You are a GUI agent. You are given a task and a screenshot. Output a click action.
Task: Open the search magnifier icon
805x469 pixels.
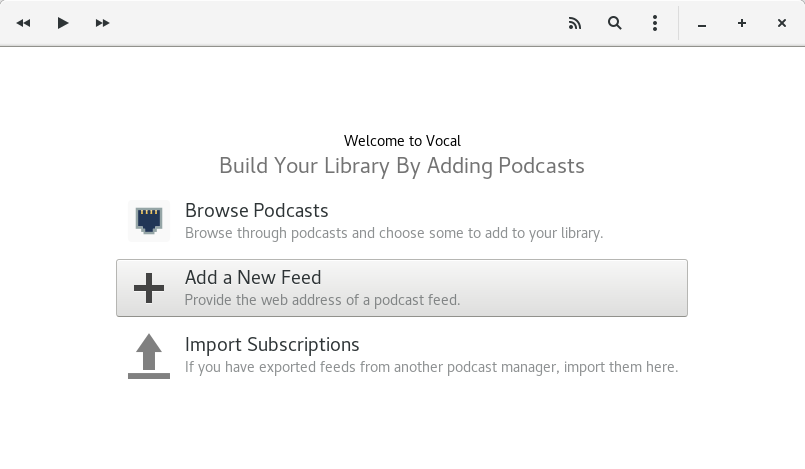pyautogui.click(x=615, y=23)
